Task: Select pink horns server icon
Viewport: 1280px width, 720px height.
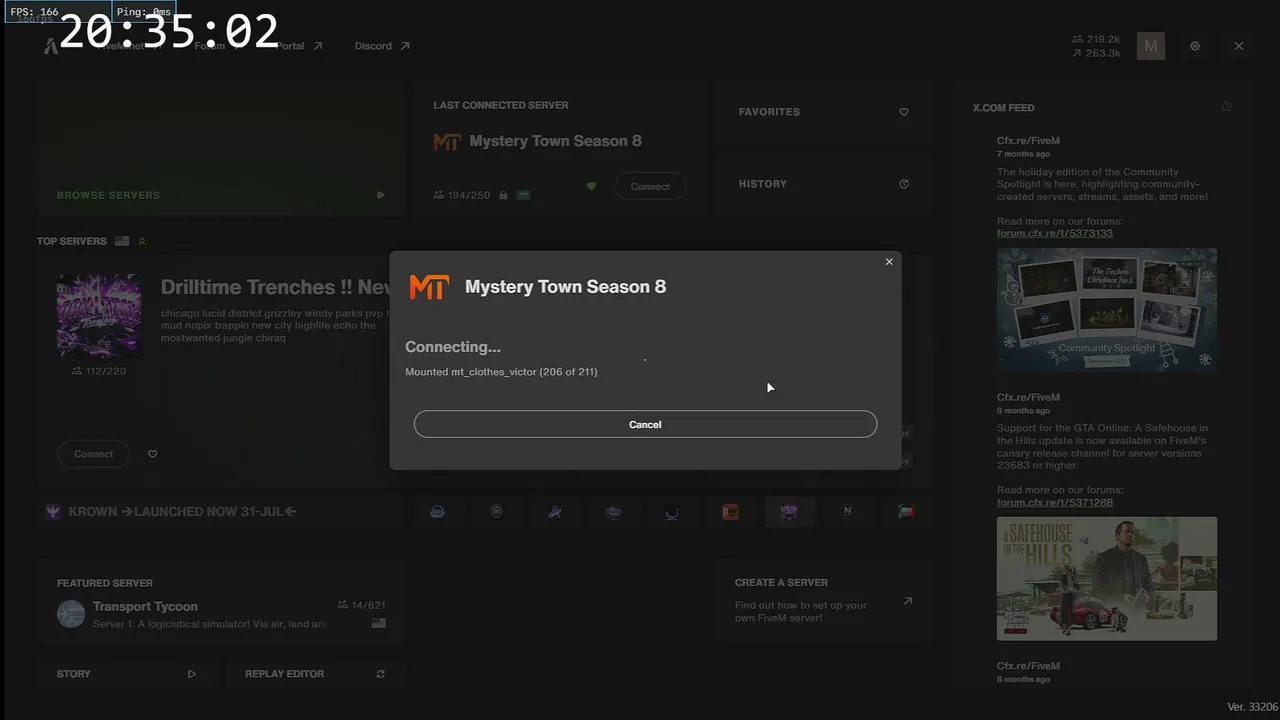Action: 672,512
